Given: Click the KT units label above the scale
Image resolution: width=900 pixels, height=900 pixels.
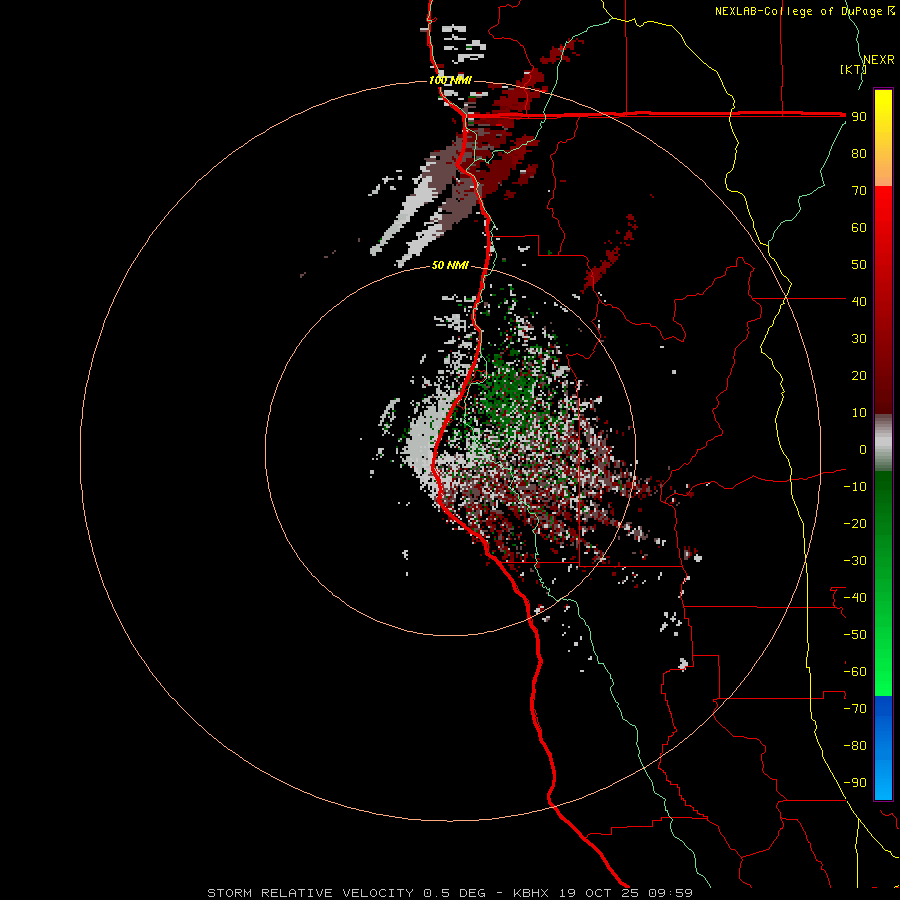Looking at the screenshot, I should (x=853, y=69).
